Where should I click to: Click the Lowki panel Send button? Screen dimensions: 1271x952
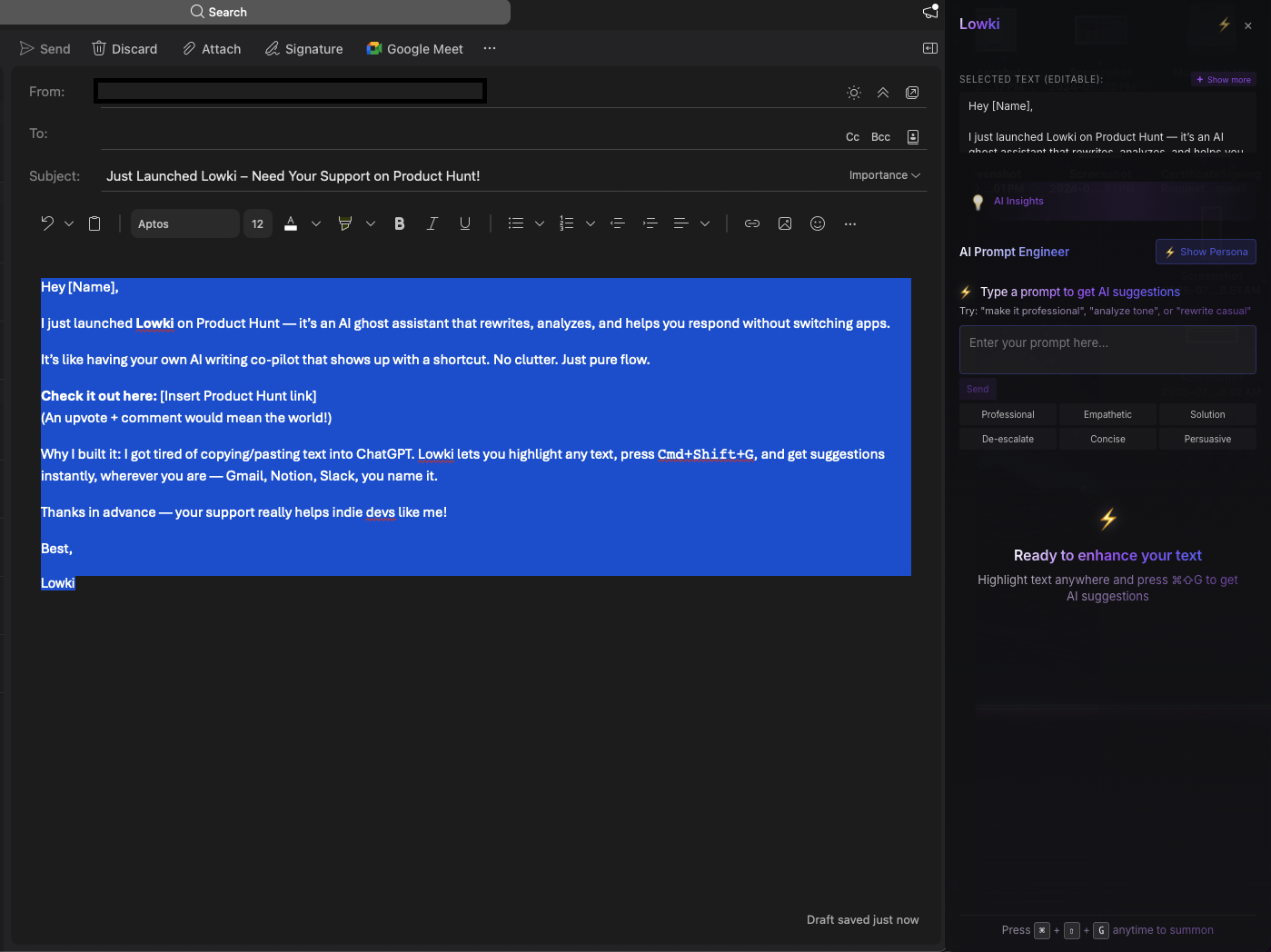point(978,389)
